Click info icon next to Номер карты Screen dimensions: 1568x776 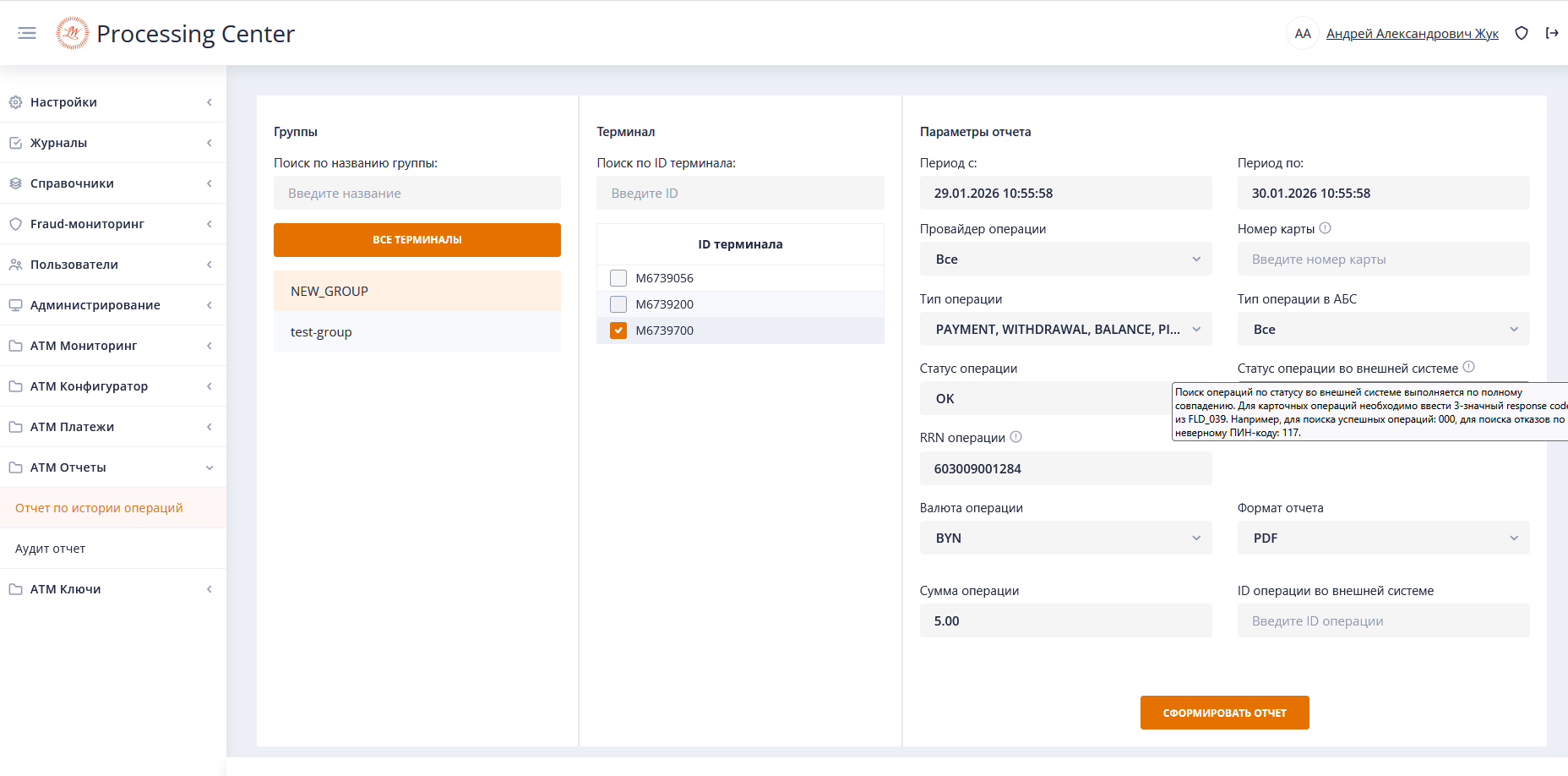click(1326, 228)
